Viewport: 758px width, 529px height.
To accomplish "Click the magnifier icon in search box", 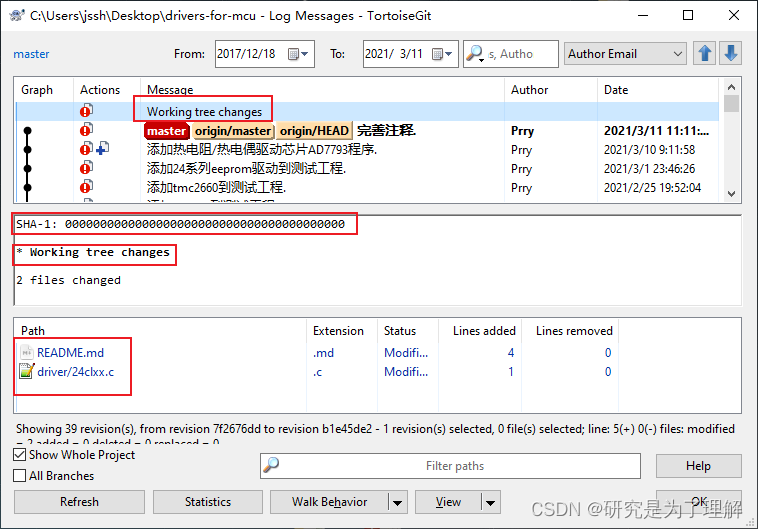I will 475,54.
